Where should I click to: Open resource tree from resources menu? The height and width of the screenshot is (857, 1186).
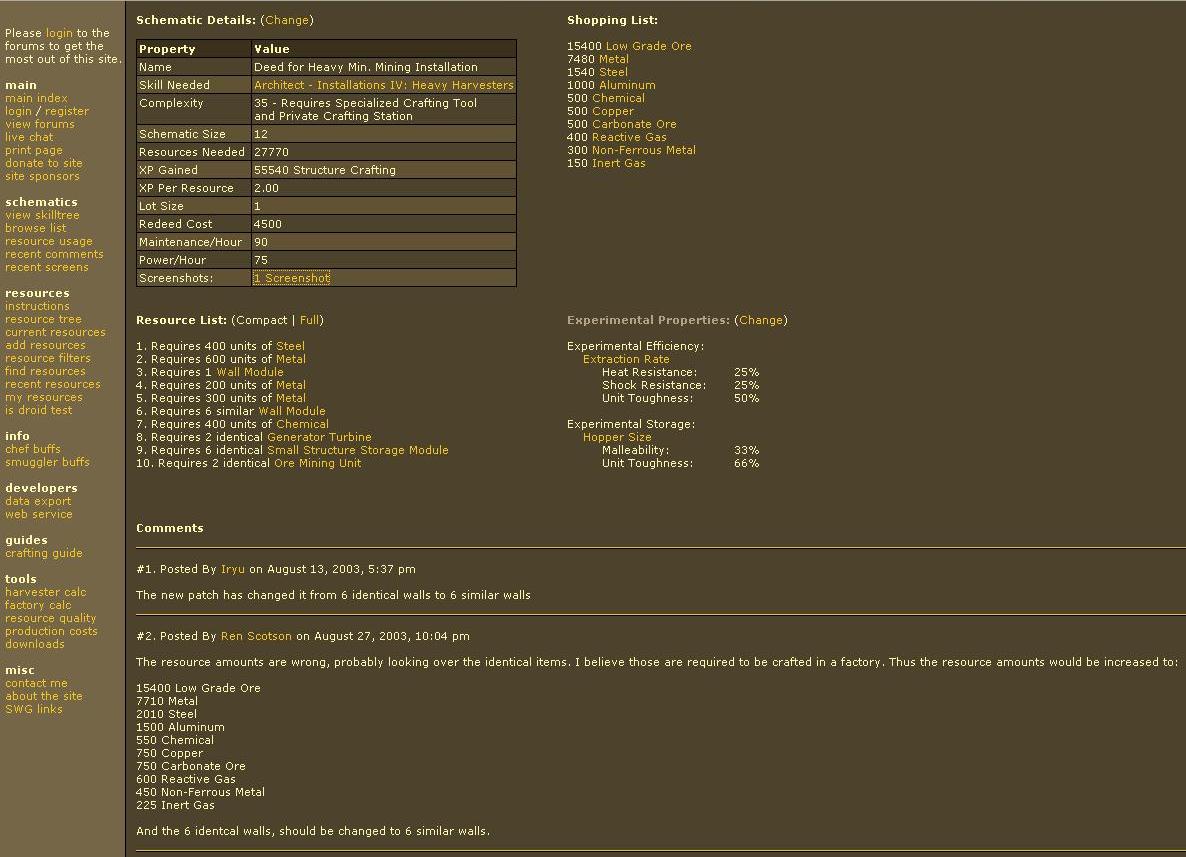[x=43, y=319]
